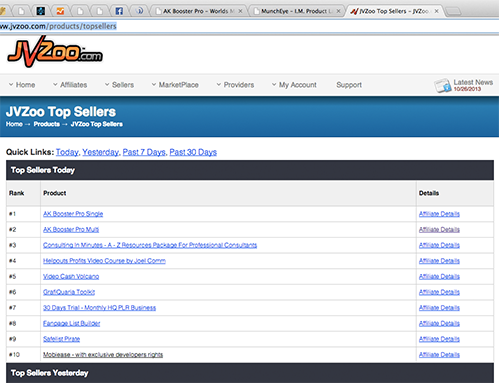Jump to Past 7 Days quick link
The image size is (499, 383).
144,152
